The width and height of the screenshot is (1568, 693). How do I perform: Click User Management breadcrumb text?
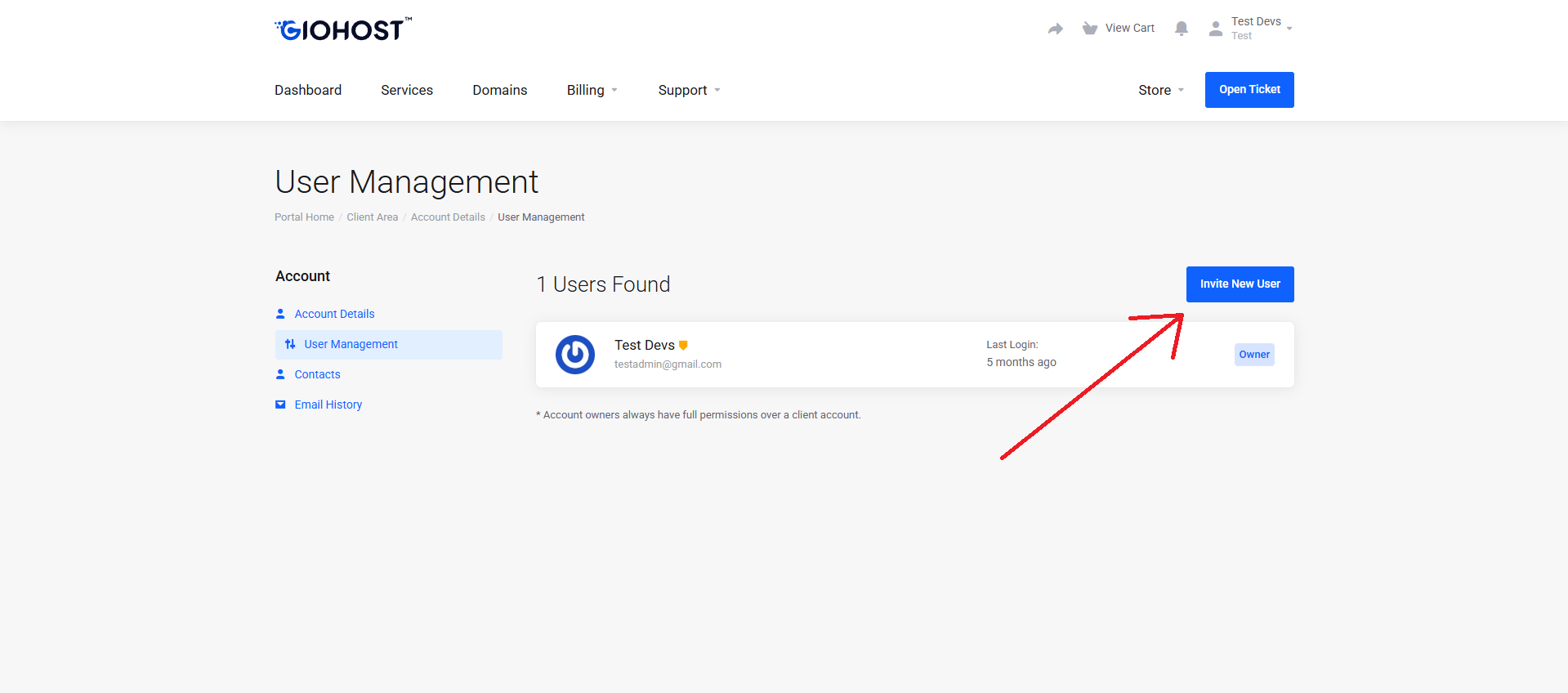point(541,217)
